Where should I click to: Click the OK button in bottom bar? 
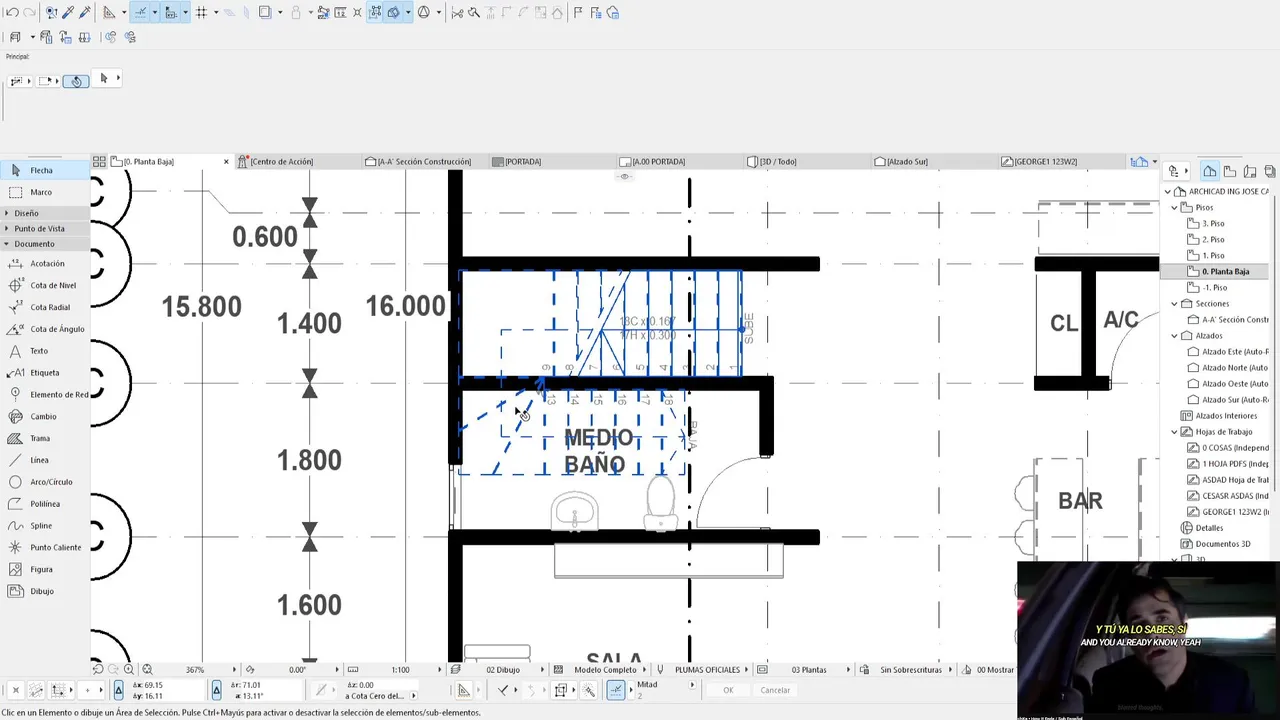pos(728,690)
